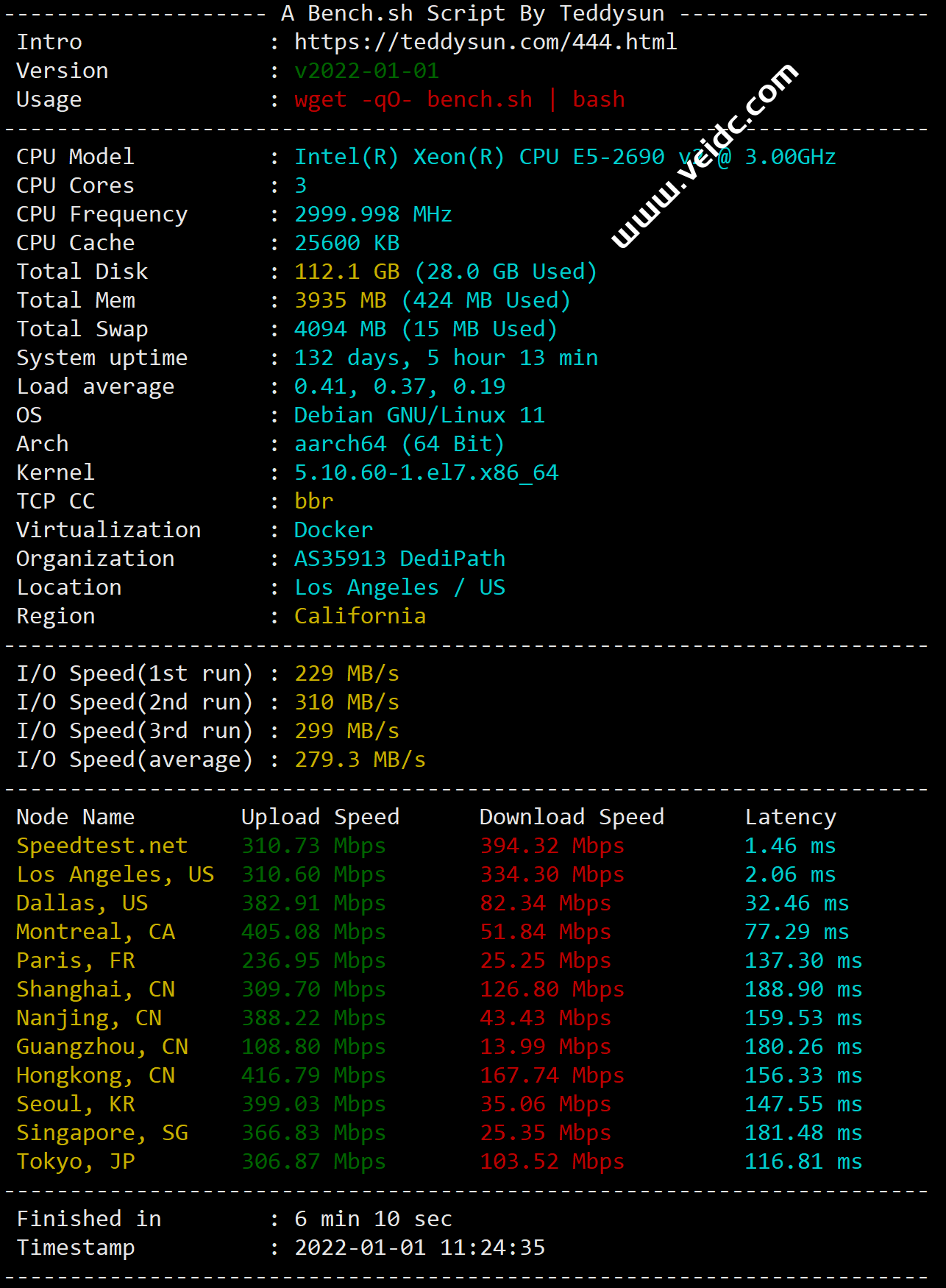Click the timestamp 2022-01-01 11:24:35
Screen dimensions: 946x1288
pos(419,1248)
